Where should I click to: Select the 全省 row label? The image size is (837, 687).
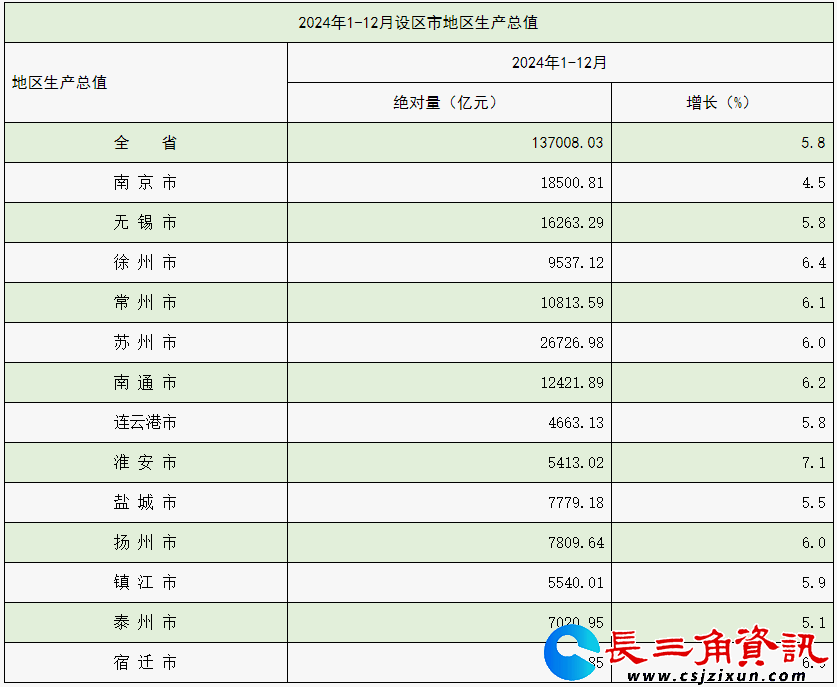[145, 143]
